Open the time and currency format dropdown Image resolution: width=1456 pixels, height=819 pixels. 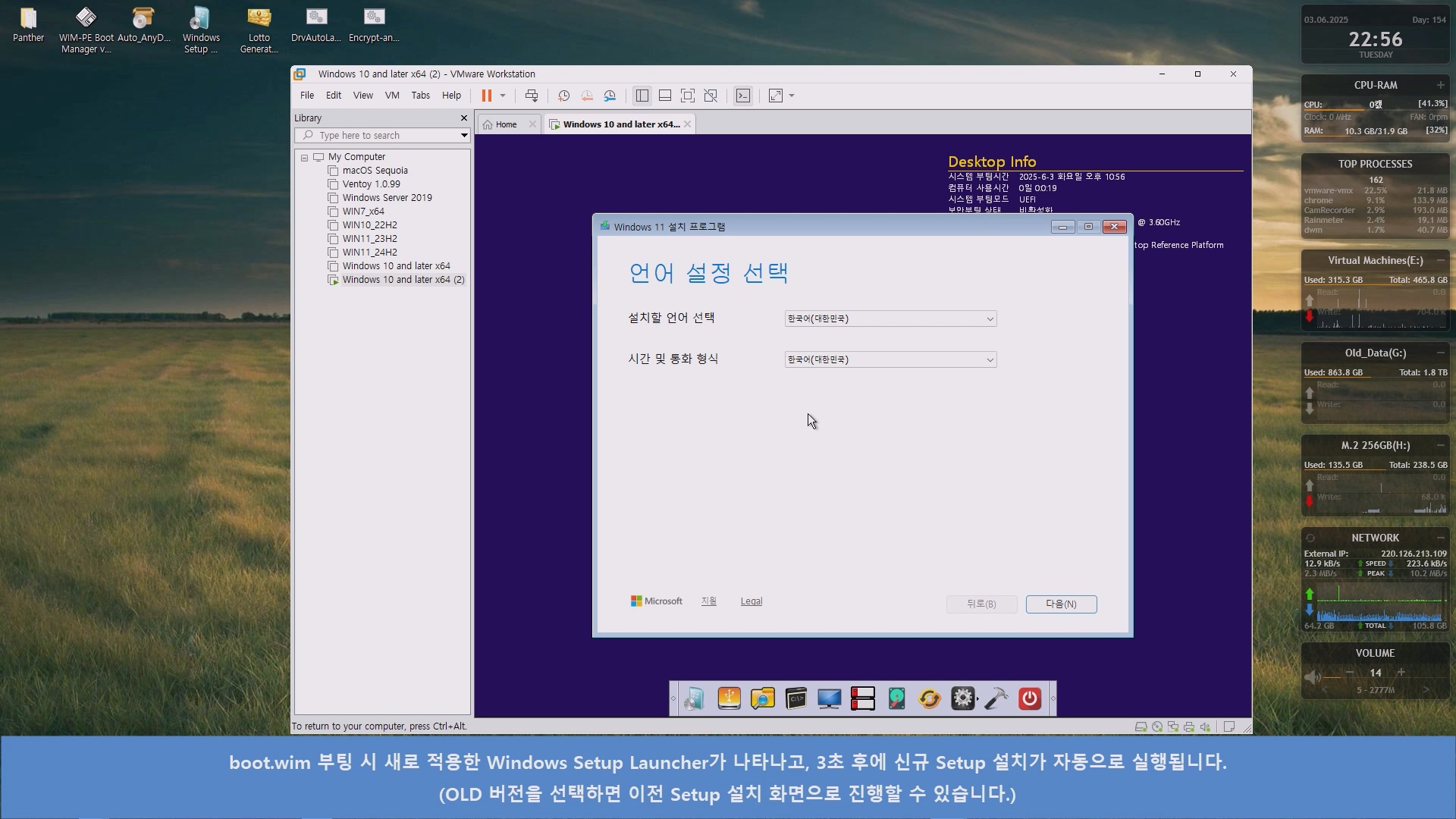coord(890,360)
